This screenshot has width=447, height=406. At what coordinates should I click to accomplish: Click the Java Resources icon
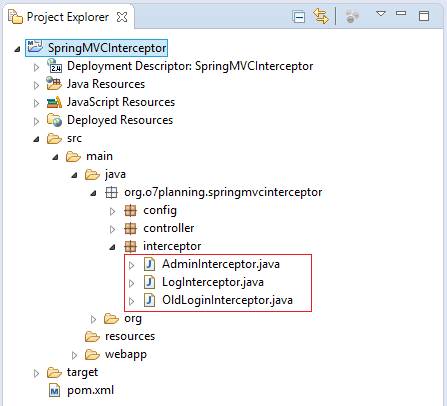(x=54, y=84)
